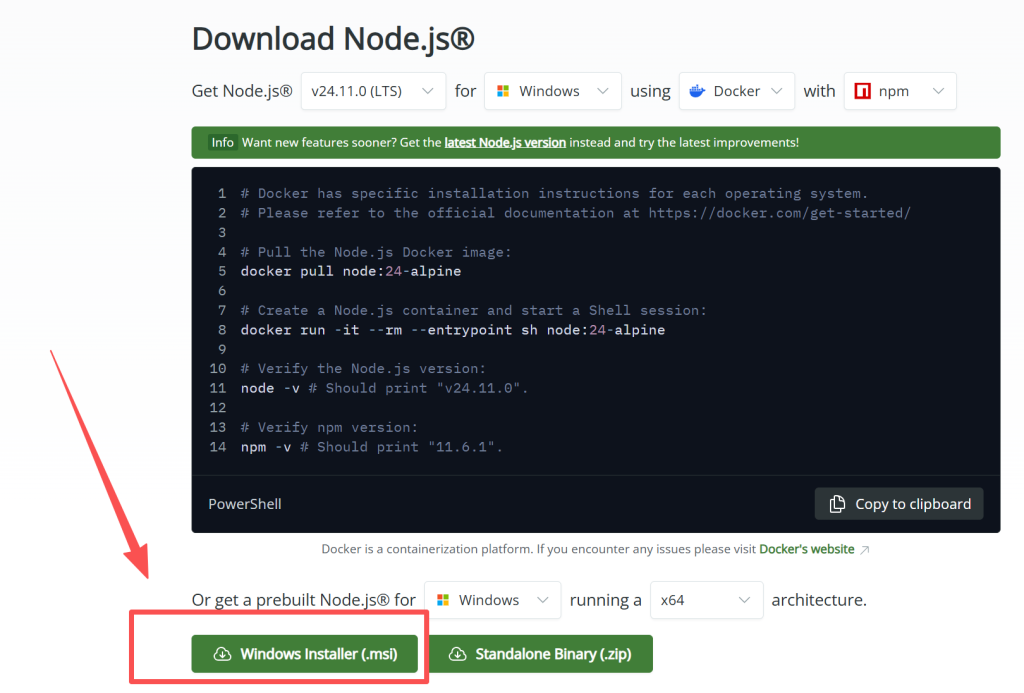Visit the Docker's website link
The width and height of the screenshot is (1024, 693).
pyautogui.click(x=806, y=549)
